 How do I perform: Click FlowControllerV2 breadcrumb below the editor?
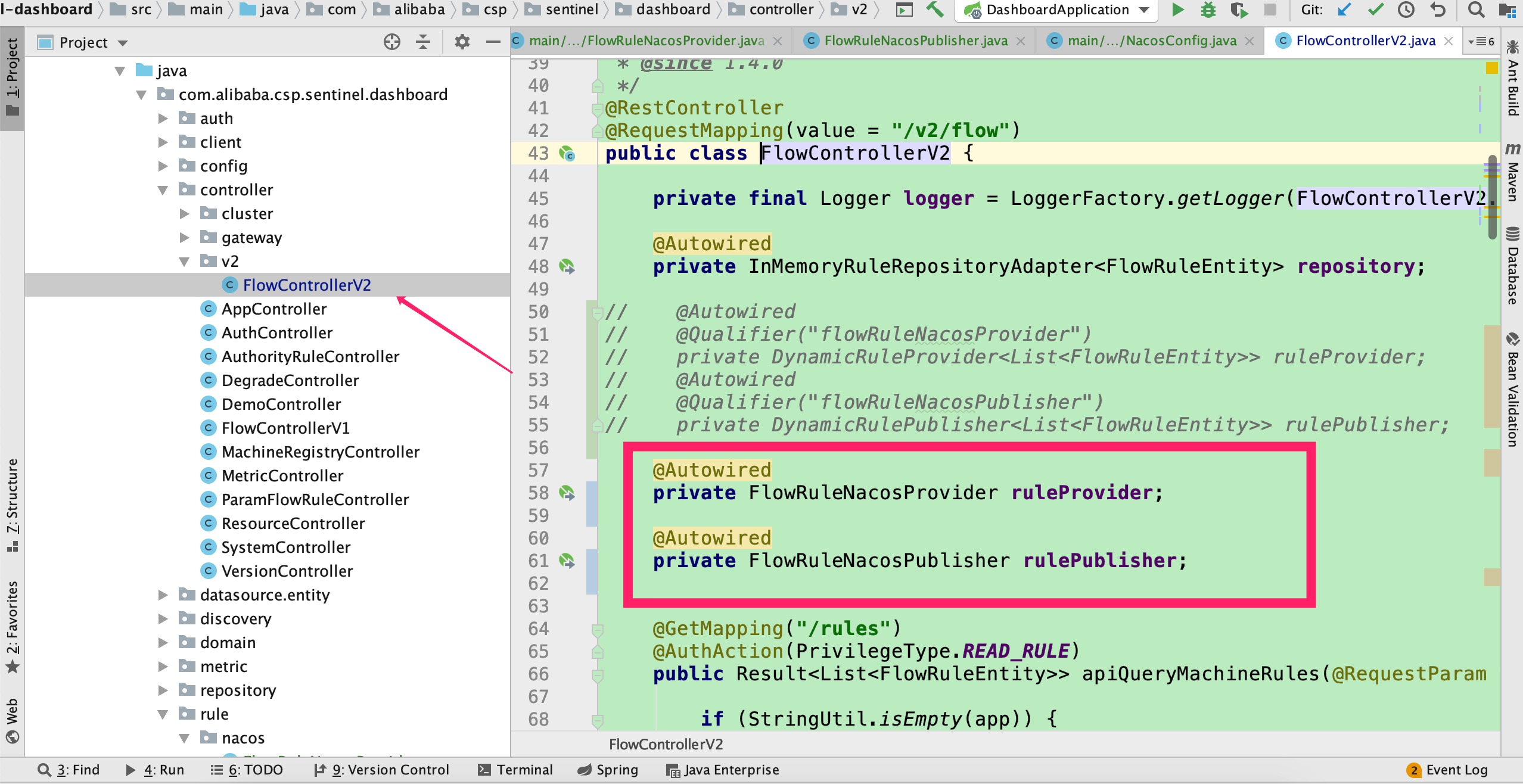point(666,744)
